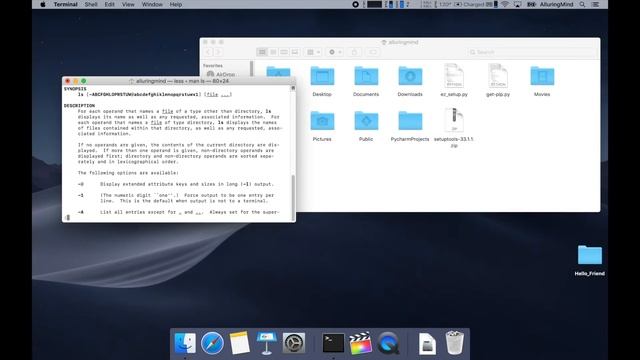The width and height of the screenshot is (640, 360).
Task: Open Final Cut Pro from the Dock
Action: [x=360, y=343]
